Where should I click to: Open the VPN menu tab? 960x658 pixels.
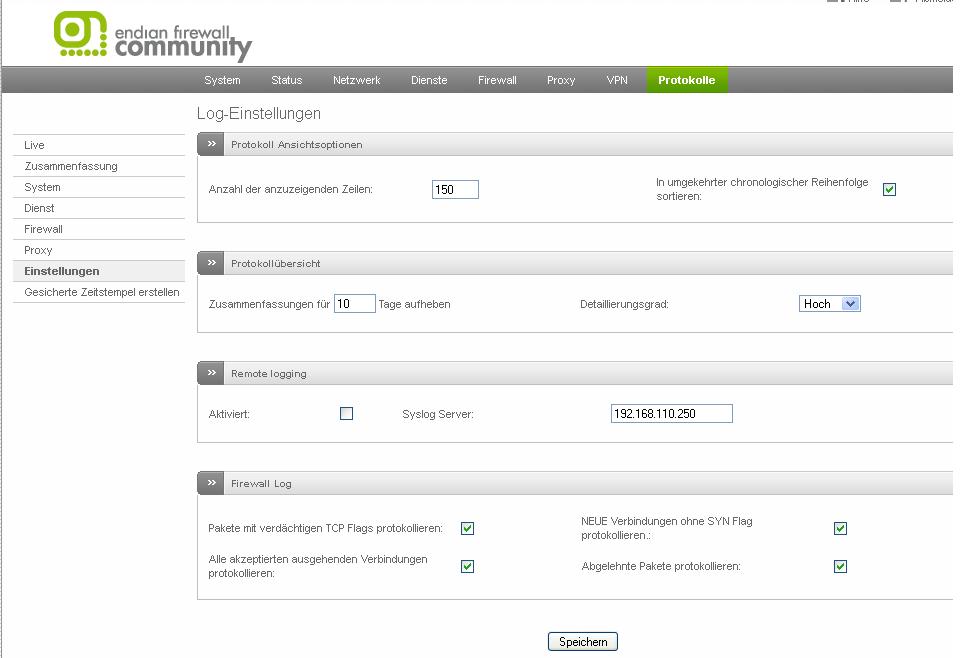[x=617, y=80]
